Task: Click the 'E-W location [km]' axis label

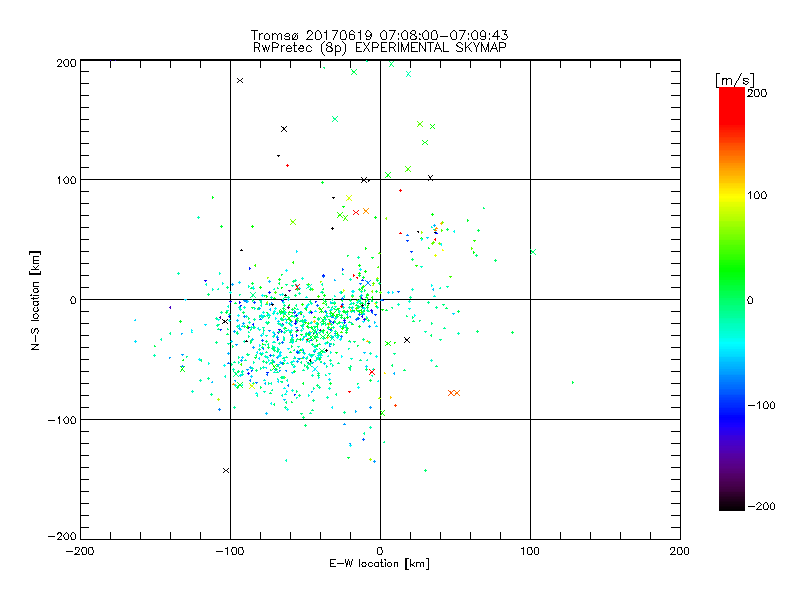Action: 379,564
